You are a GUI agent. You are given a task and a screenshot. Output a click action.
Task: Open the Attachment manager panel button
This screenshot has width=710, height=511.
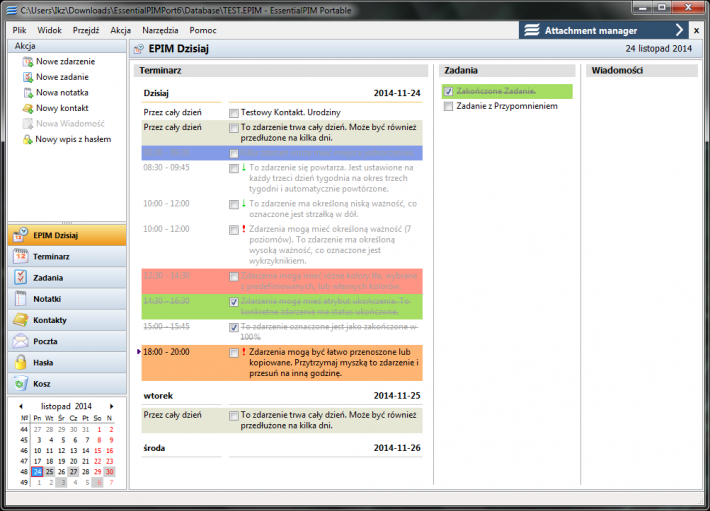(604, 30)
